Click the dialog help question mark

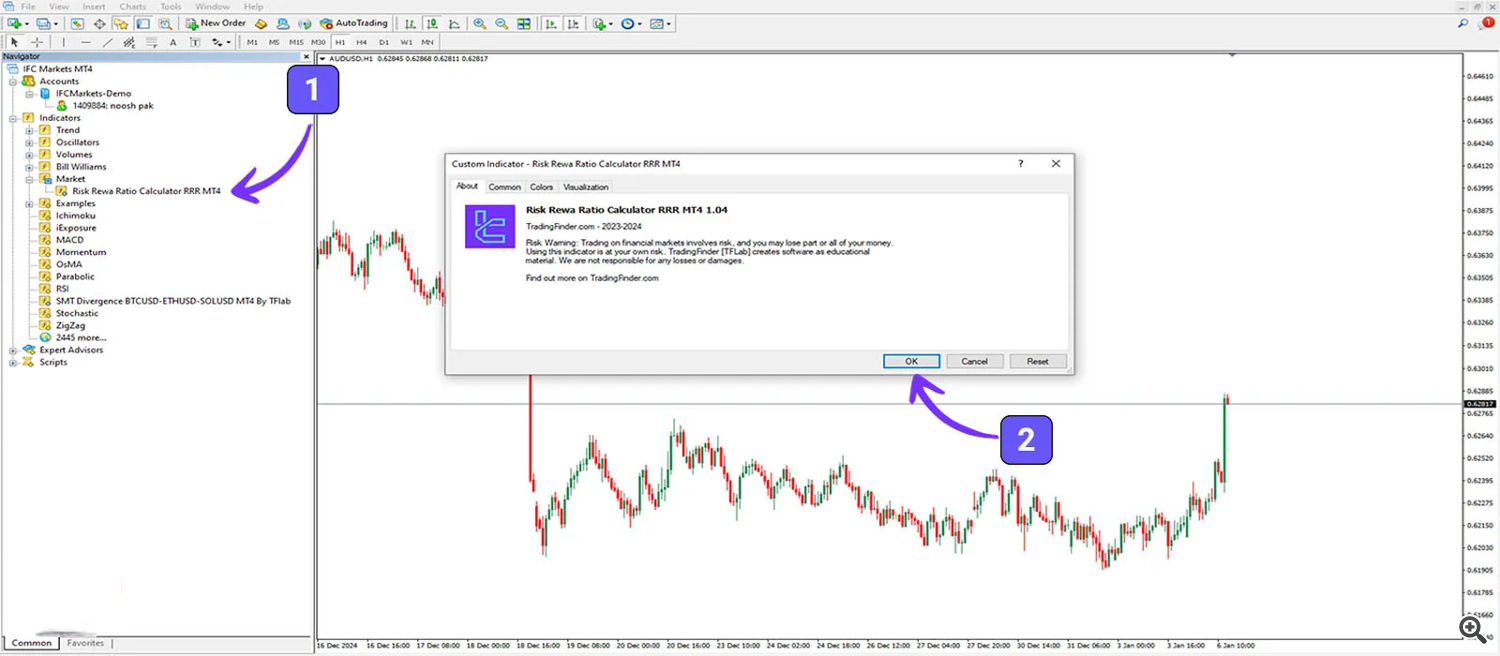[1020, 163]
